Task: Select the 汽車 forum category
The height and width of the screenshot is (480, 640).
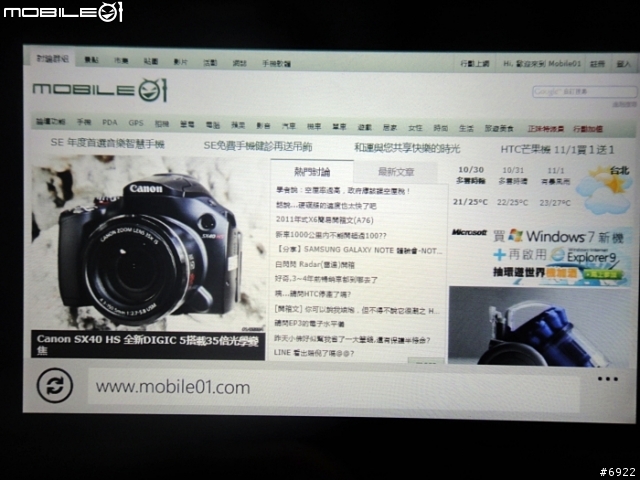Action: [289, 126]
